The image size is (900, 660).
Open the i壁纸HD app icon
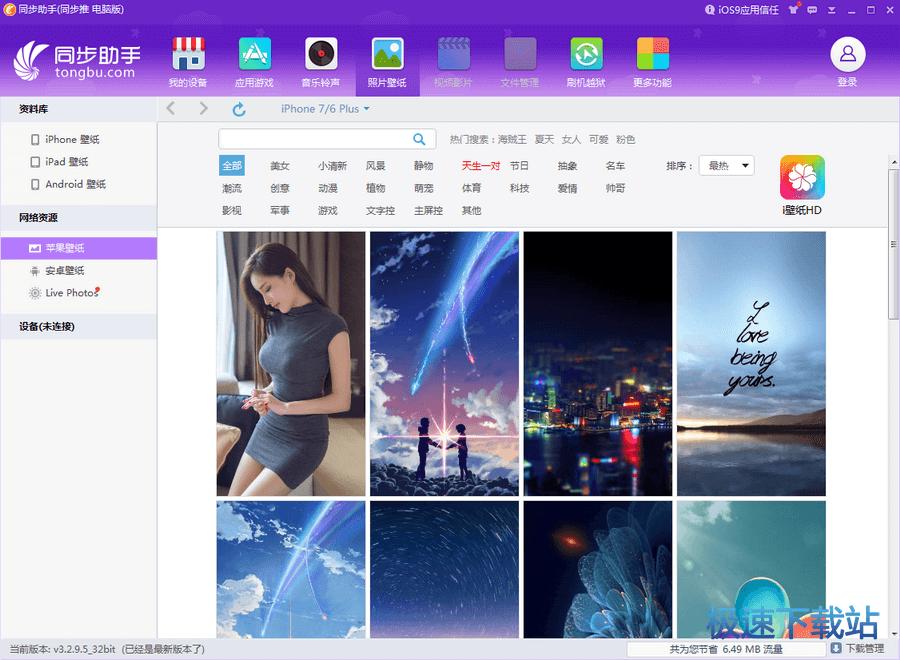coord(802,178)
